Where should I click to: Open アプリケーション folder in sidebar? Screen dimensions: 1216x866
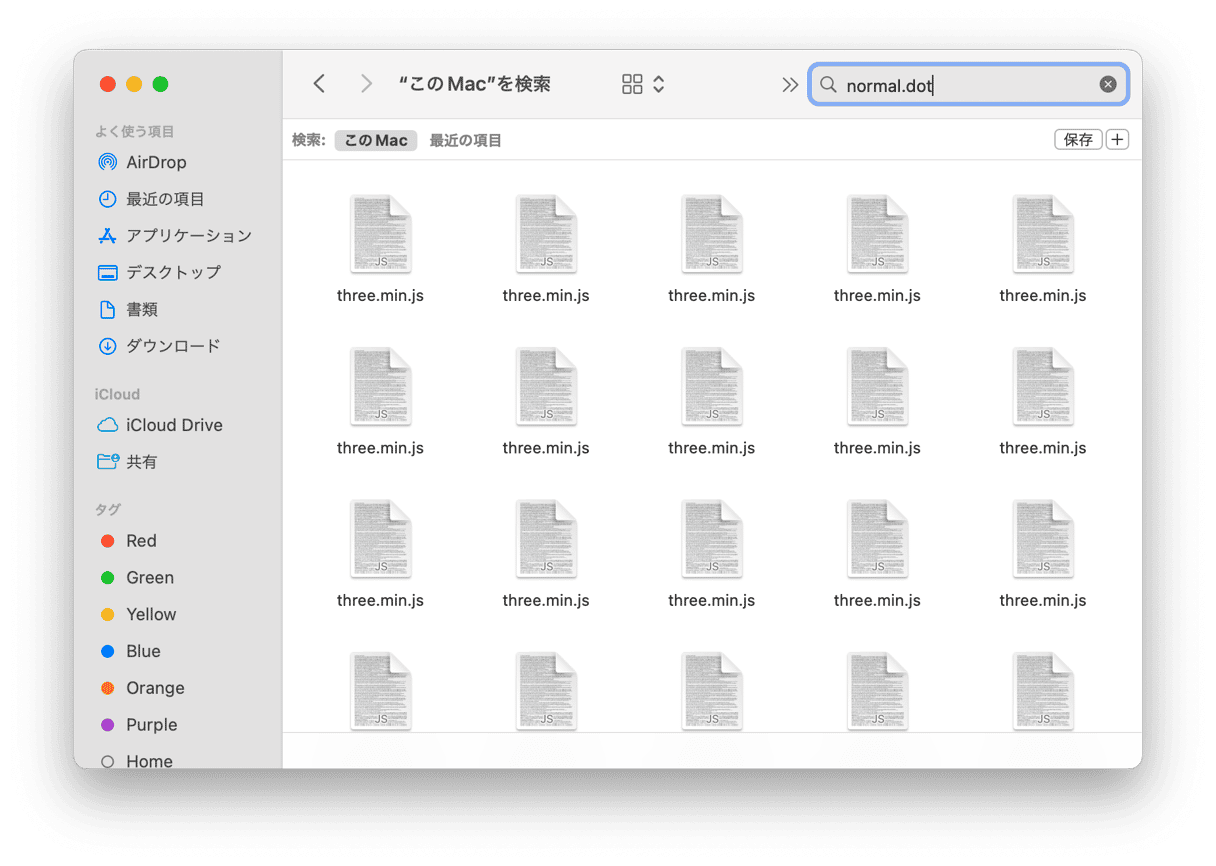pyautogui.click(x=187, y=236)
